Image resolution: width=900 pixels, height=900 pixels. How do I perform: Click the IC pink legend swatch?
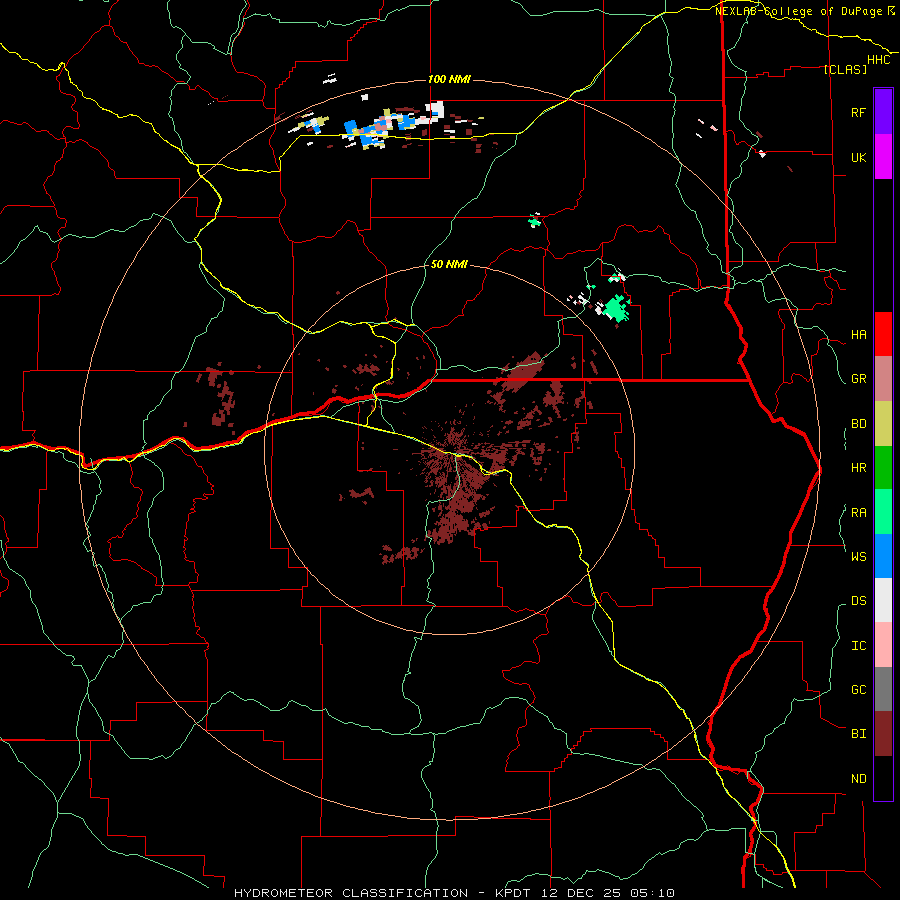883,645
